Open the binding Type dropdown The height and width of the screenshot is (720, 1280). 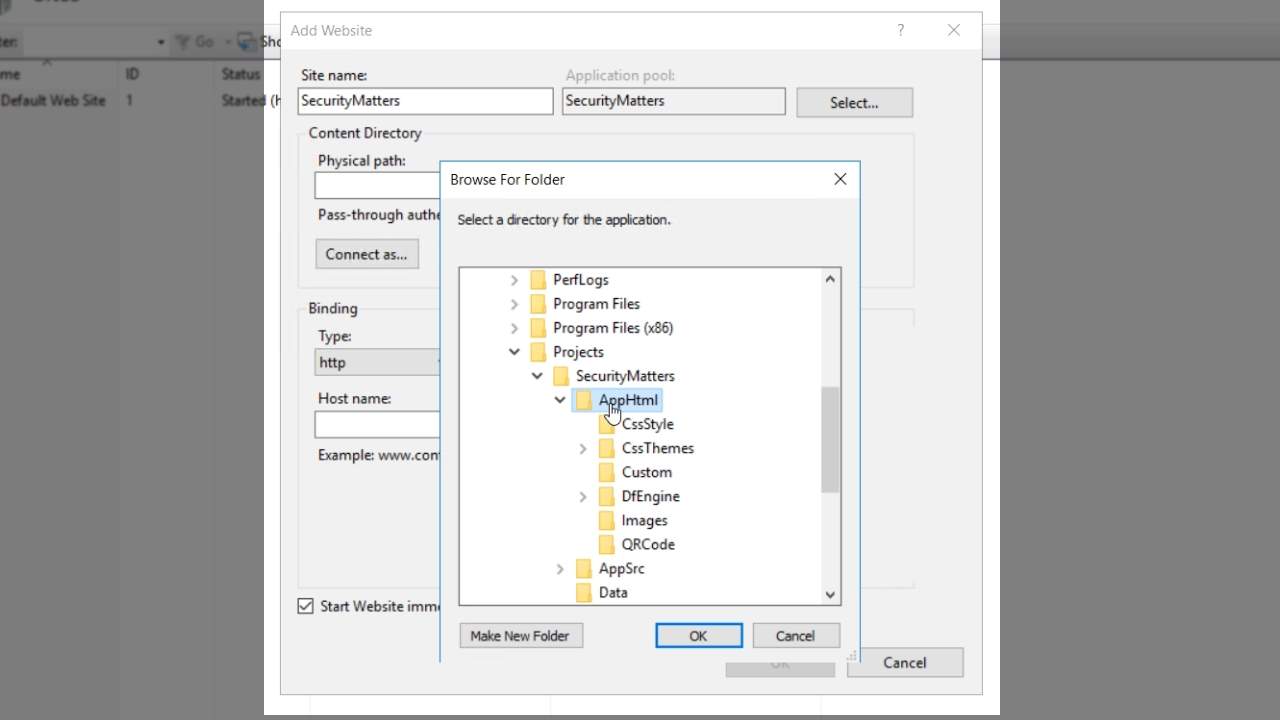point(378,362)
